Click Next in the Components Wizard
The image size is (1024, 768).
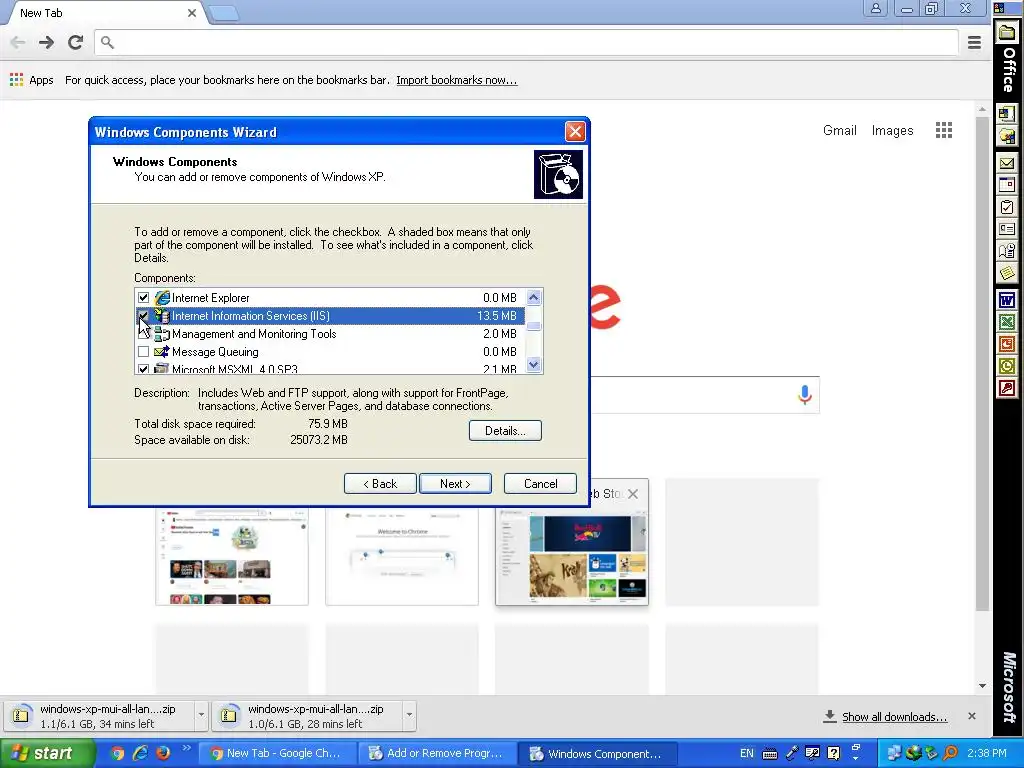click(x=455, y=484)
